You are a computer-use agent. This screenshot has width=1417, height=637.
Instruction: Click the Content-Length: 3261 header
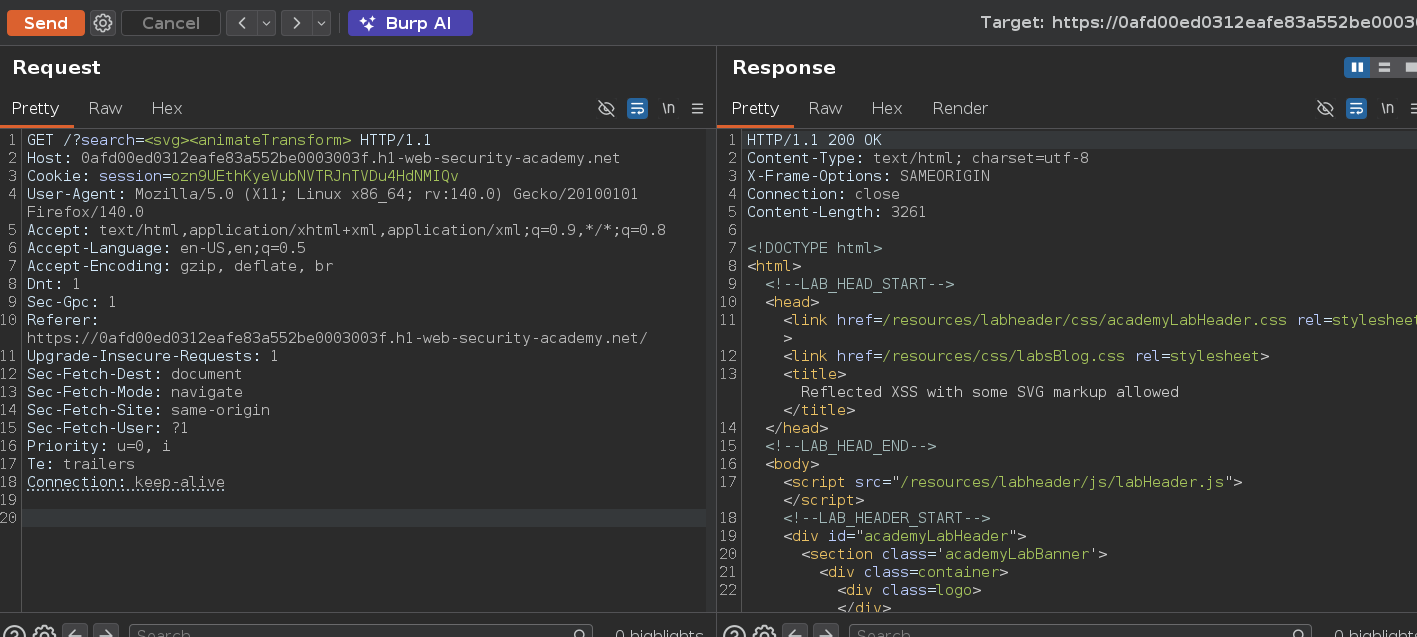[x=836, y=212]
